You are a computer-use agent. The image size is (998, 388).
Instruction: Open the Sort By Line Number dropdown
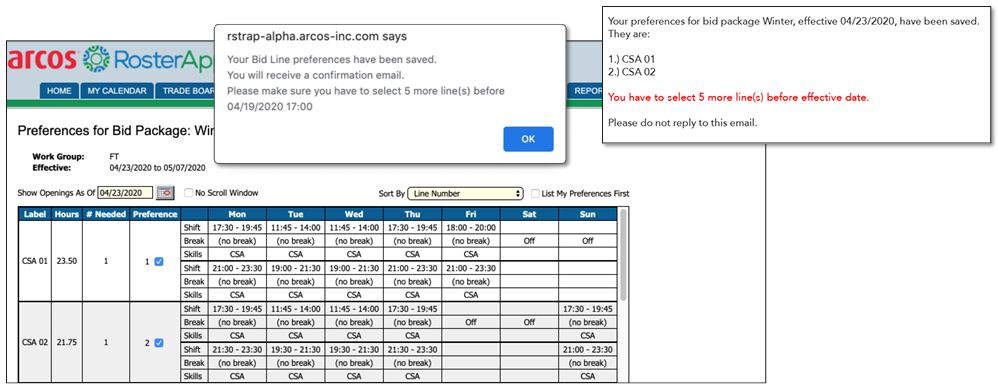(x=465, y=193)
